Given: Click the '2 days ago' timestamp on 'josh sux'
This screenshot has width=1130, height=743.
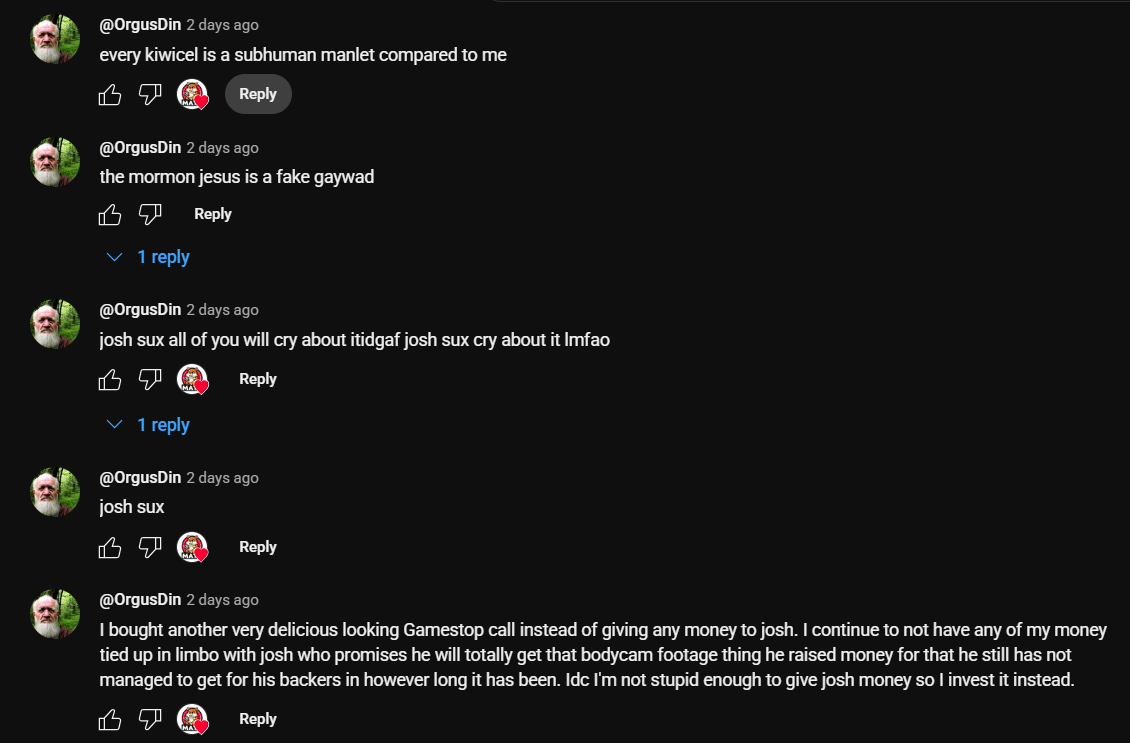Looking at the screenshot, I should point(222,478).
